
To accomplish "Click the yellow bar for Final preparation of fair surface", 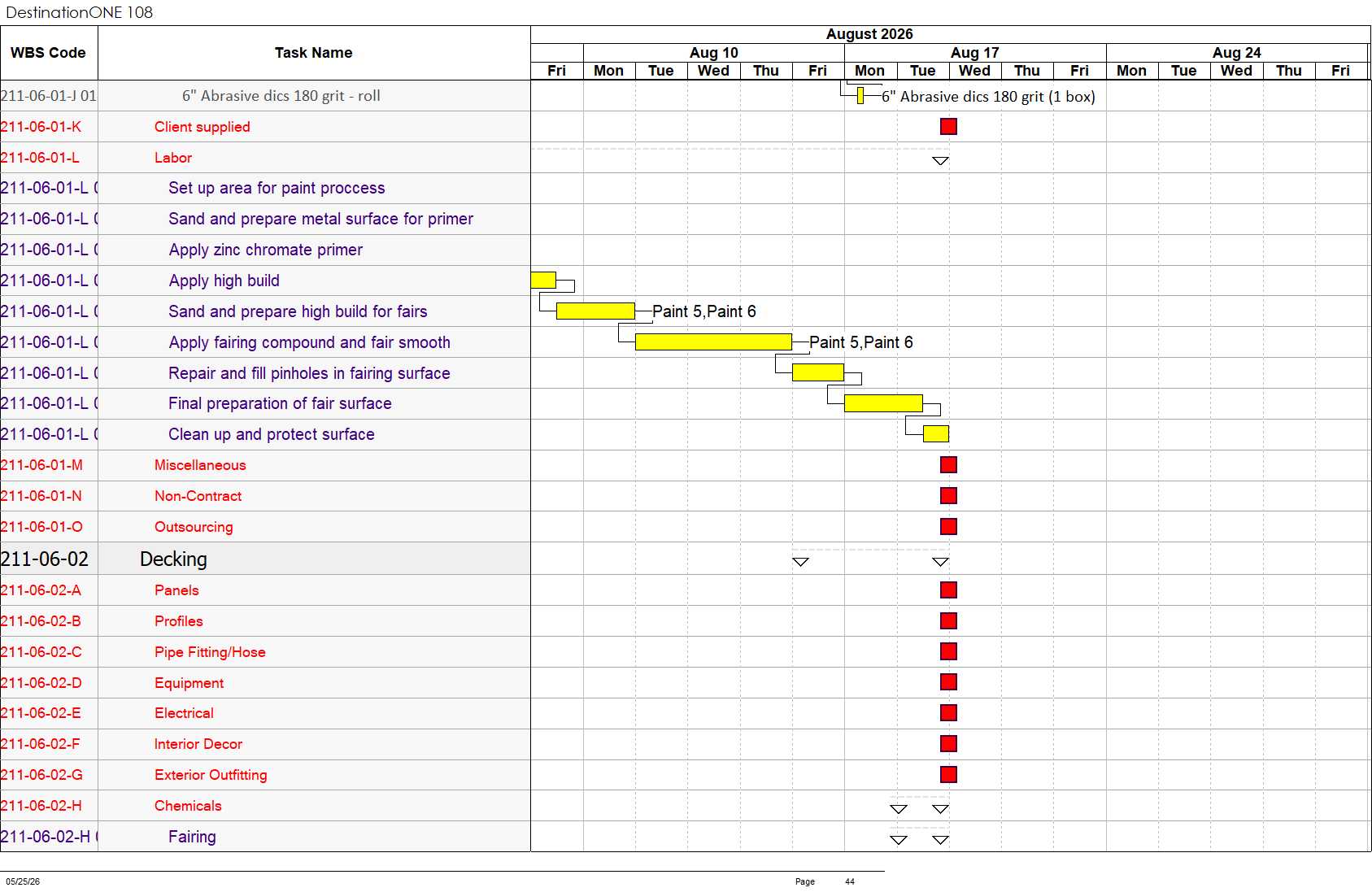I will (x=883, y=403).
